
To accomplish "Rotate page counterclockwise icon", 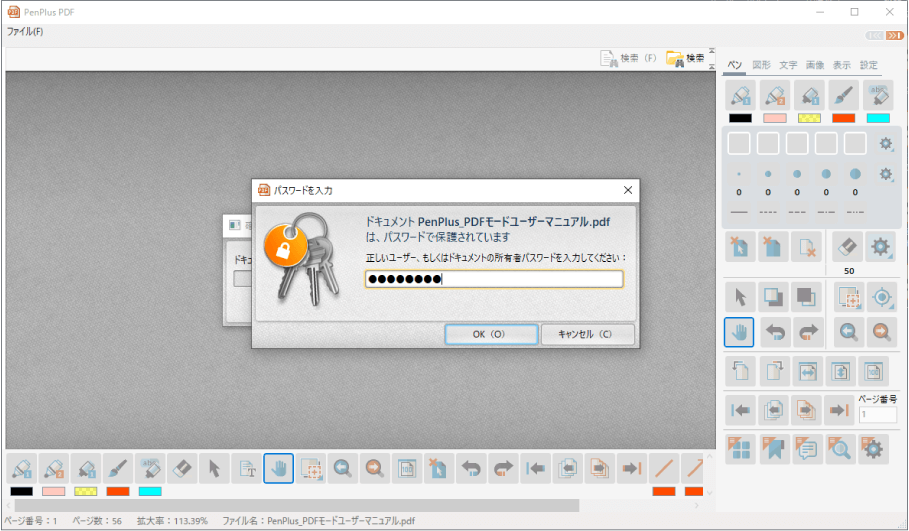I will [740, 372].
